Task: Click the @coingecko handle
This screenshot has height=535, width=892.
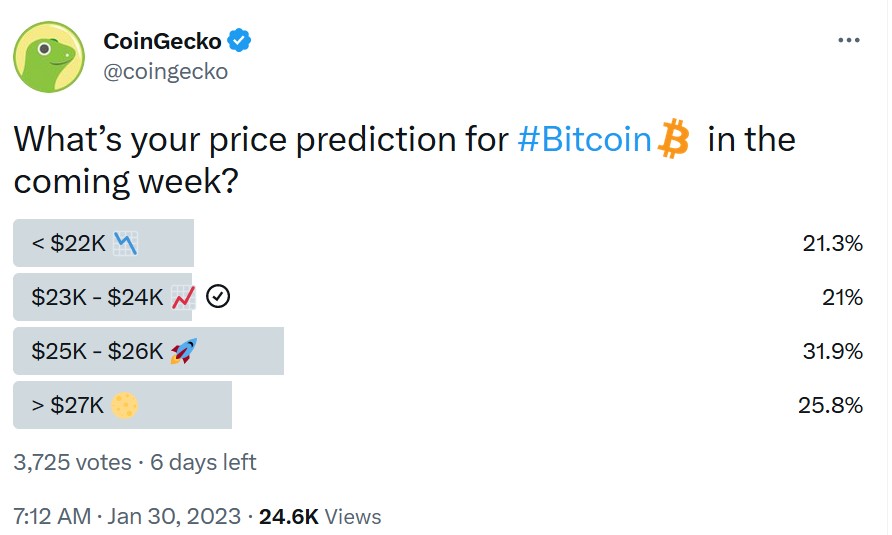Action: (166, 72)
